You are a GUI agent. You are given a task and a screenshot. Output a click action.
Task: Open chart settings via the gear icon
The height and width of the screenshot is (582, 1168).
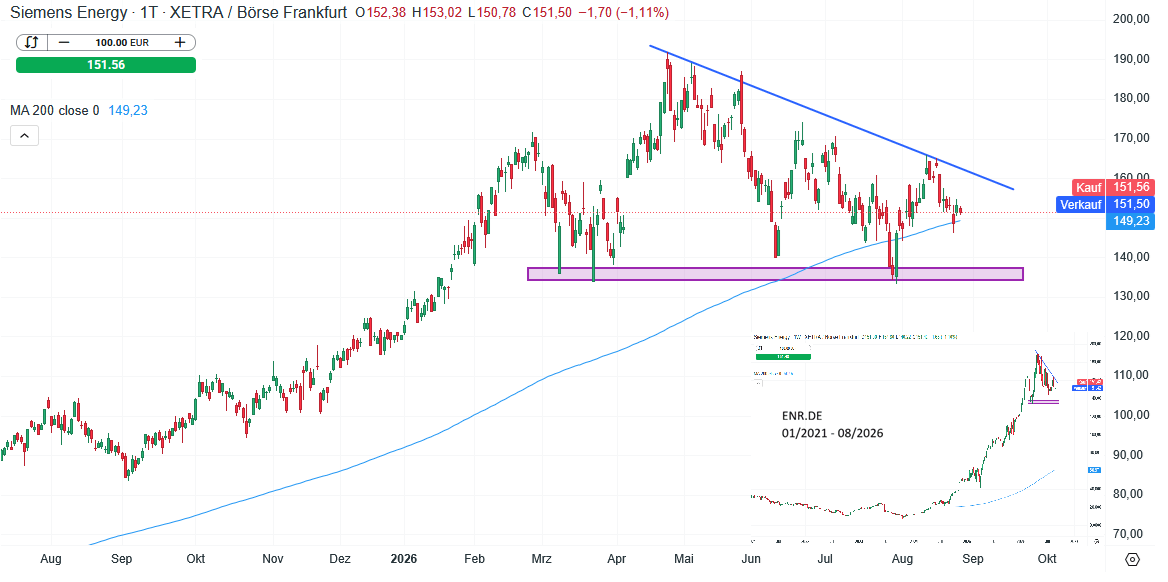coord(1133,560)
